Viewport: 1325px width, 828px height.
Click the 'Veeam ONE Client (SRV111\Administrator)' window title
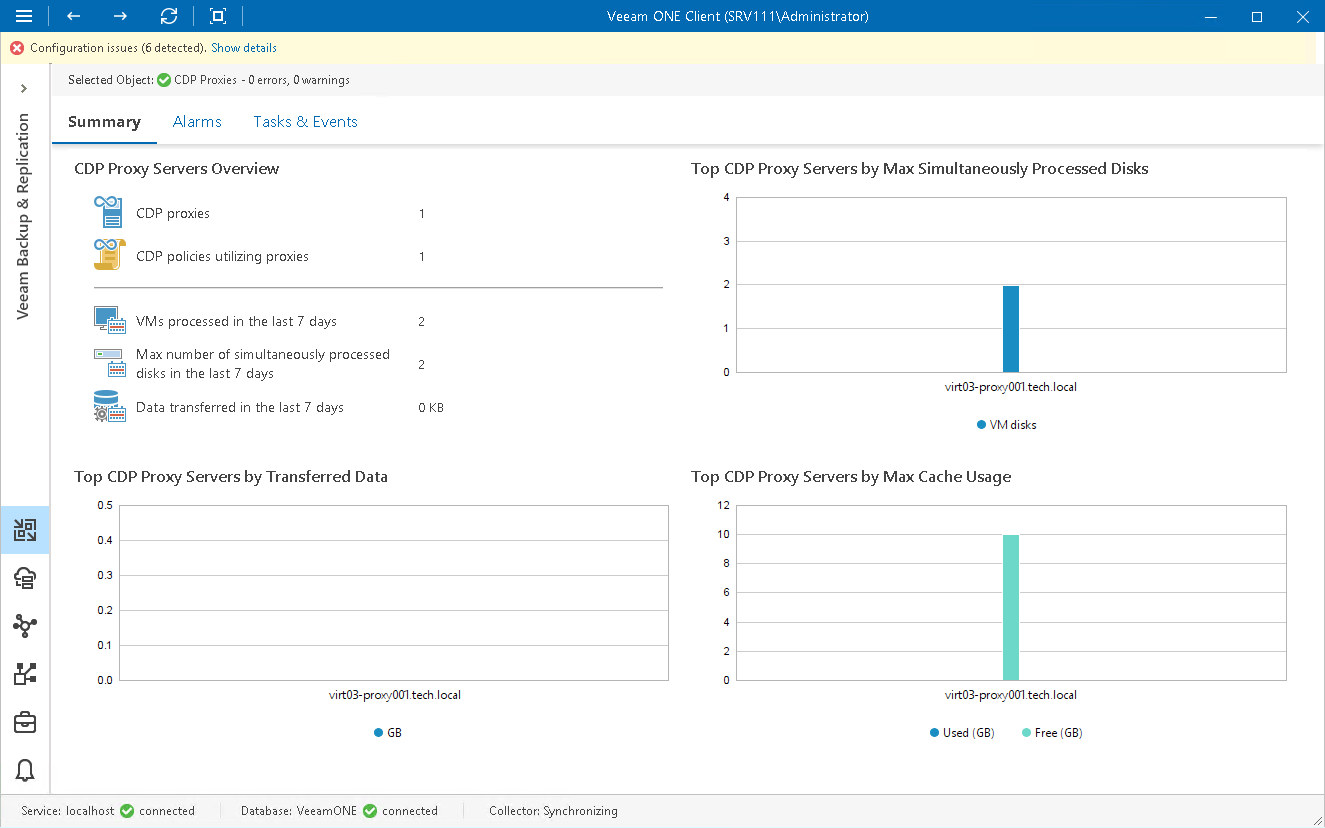tap(738, 16)
